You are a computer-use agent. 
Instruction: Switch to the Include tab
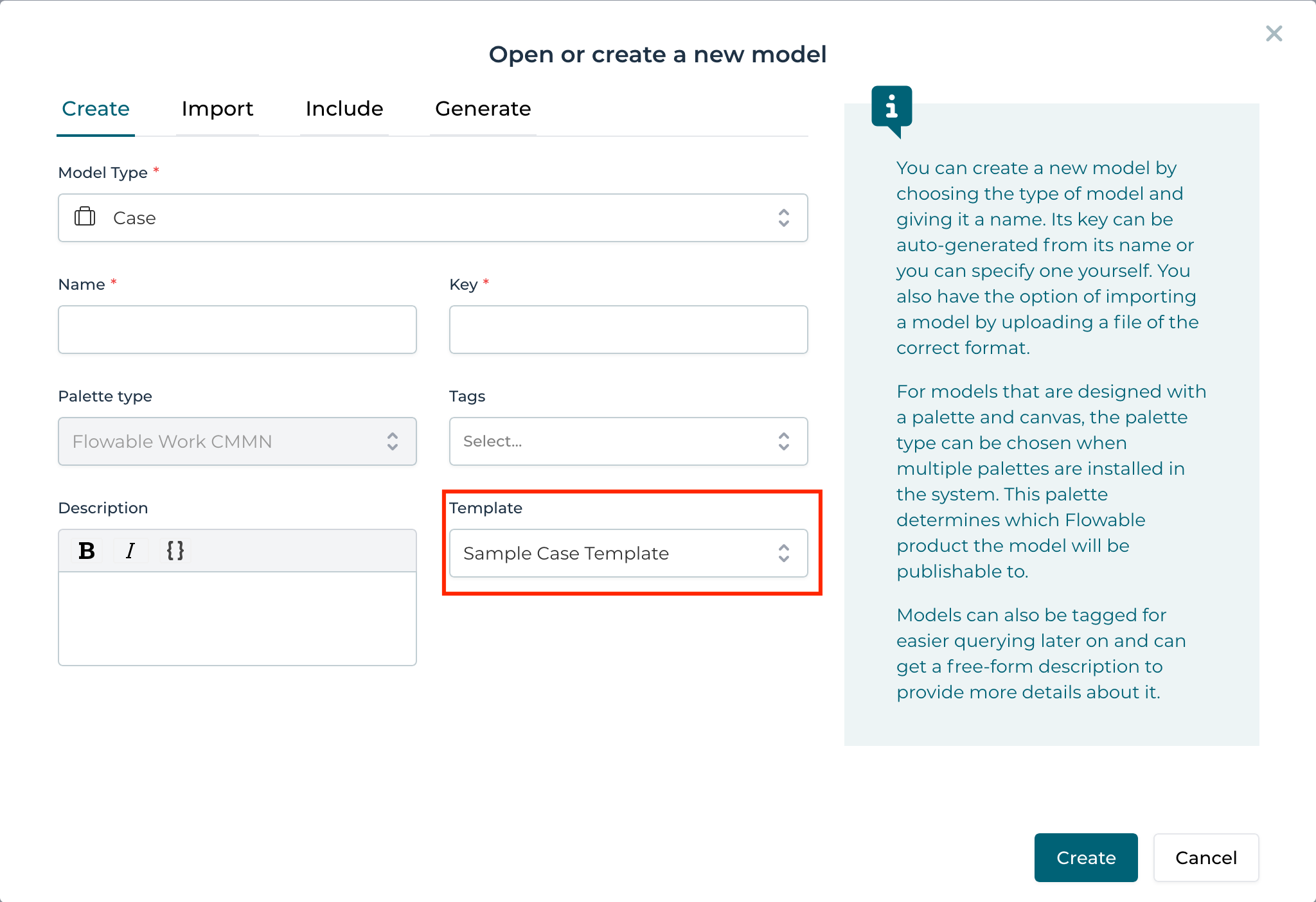(344, 109)
